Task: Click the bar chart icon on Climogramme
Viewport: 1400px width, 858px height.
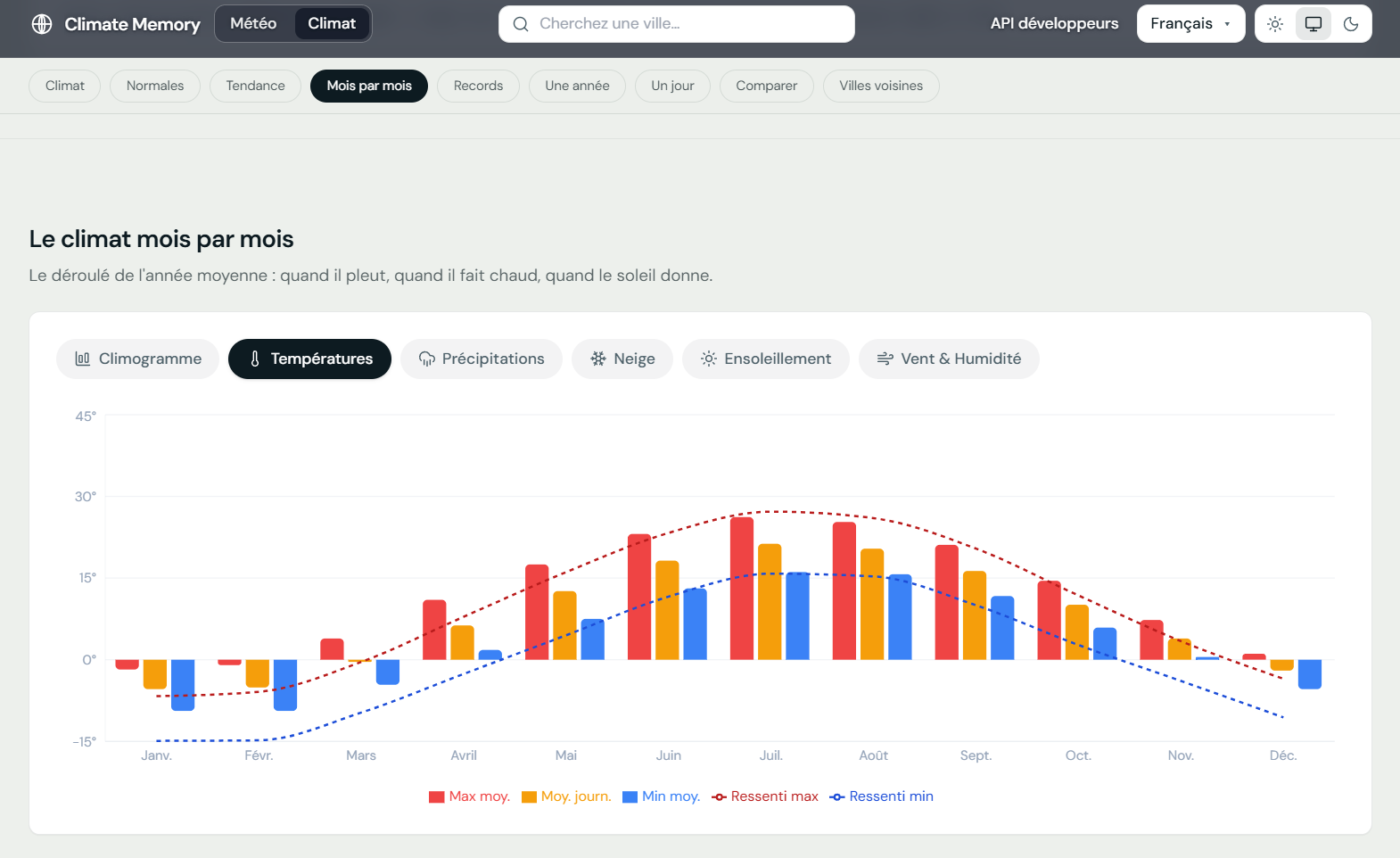Action: [x=83, y=359]
